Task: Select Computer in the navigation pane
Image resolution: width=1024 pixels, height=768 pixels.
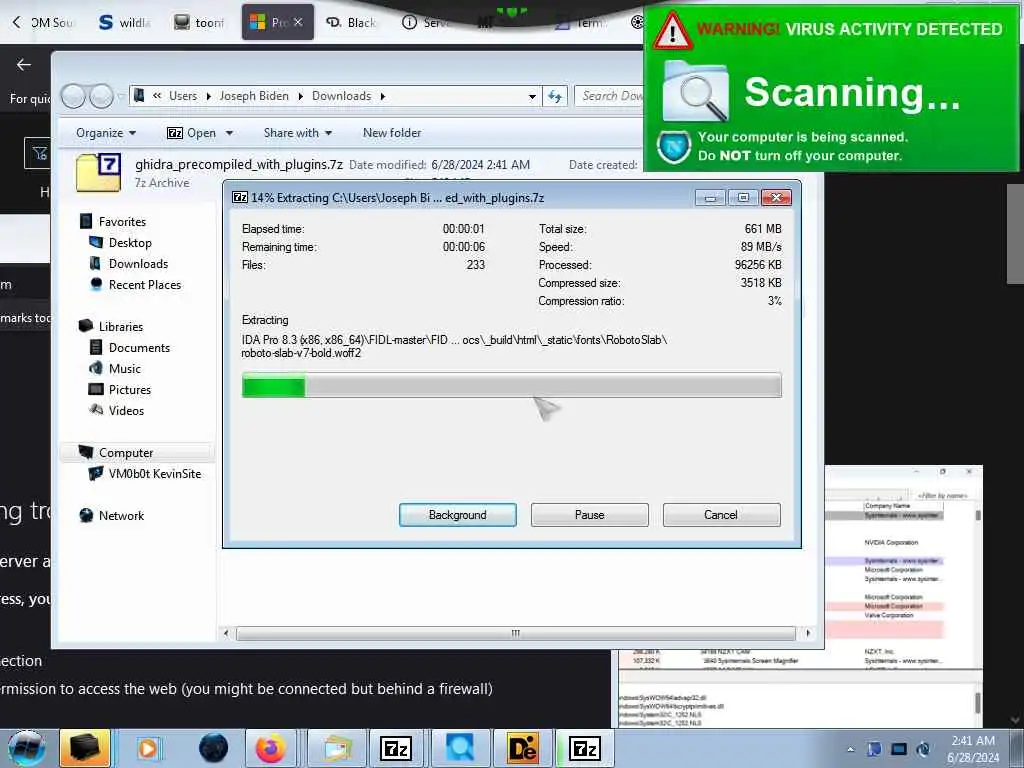Action: tap(126, 453)
